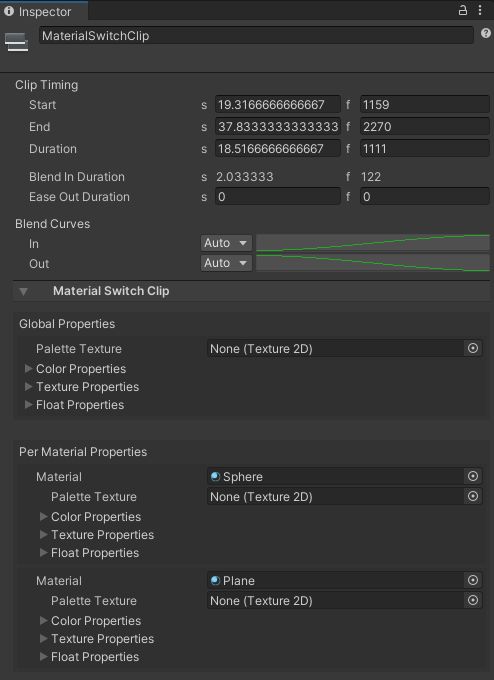
Task: Click the Ease Out Duration label
Action: click(79, 197)
